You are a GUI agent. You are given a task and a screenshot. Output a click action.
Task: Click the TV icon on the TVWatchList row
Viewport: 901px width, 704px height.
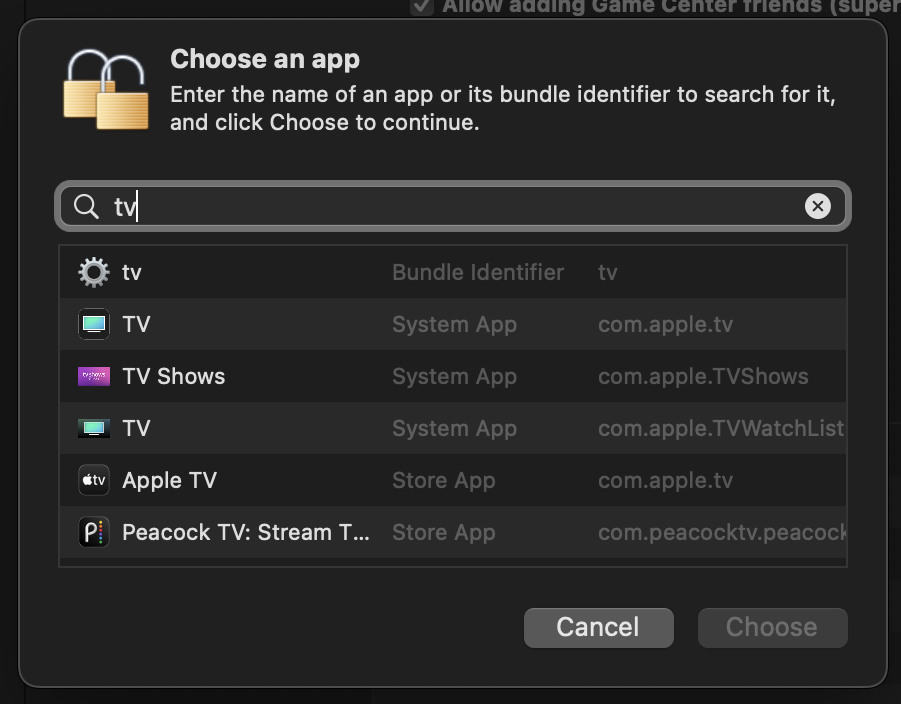pos(93,428)
